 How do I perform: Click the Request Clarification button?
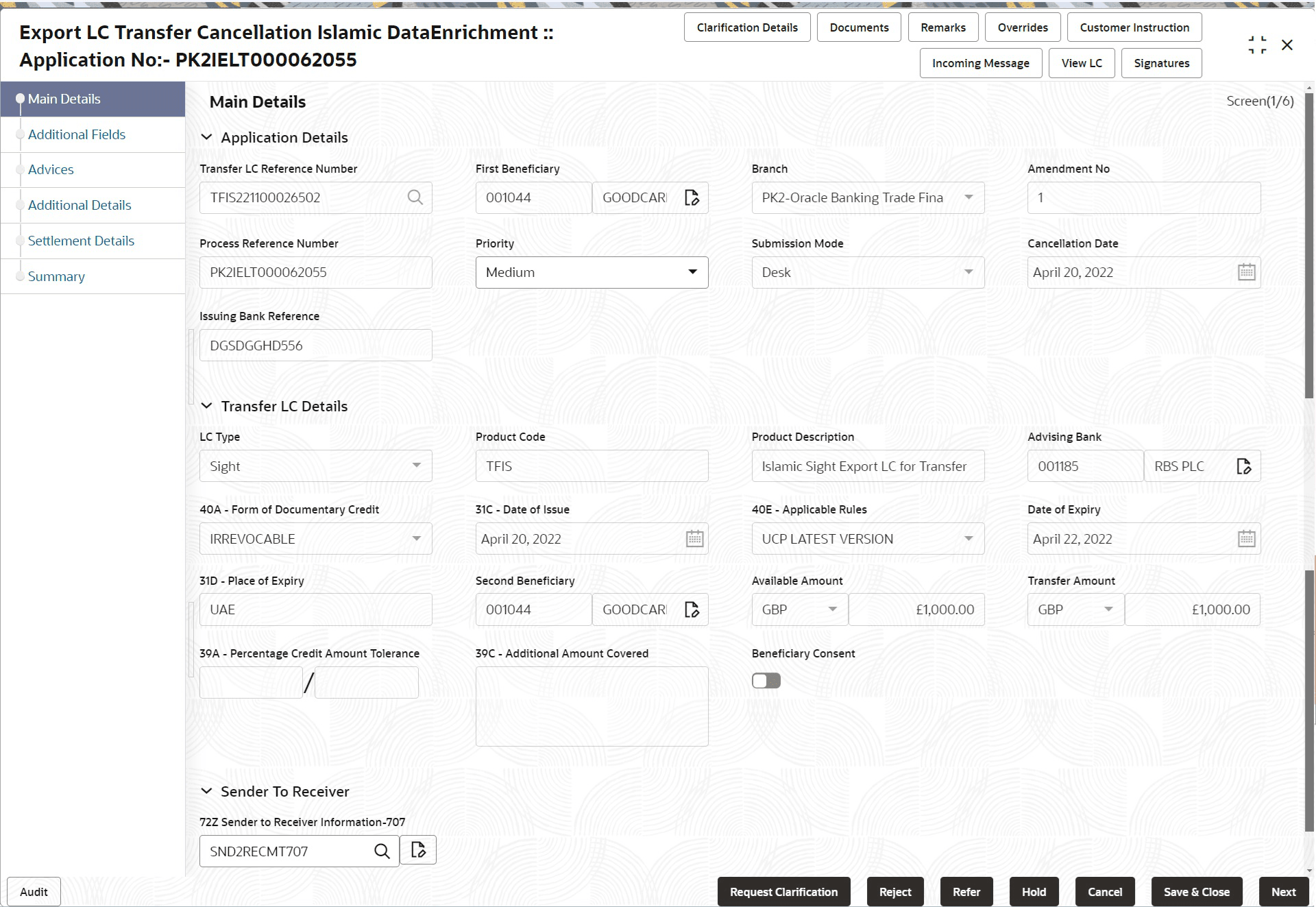pos(783,892)
